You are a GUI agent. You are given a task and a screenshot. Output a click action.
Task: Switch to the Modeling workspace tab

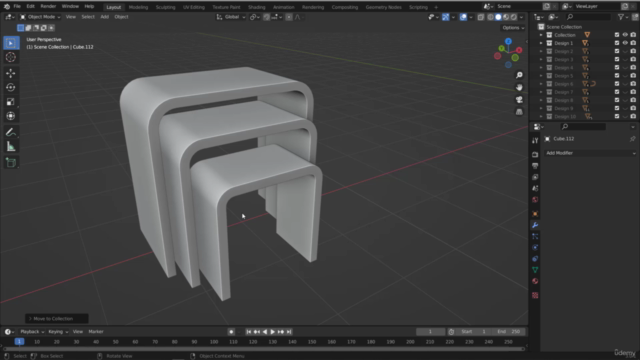click(138, 7)
